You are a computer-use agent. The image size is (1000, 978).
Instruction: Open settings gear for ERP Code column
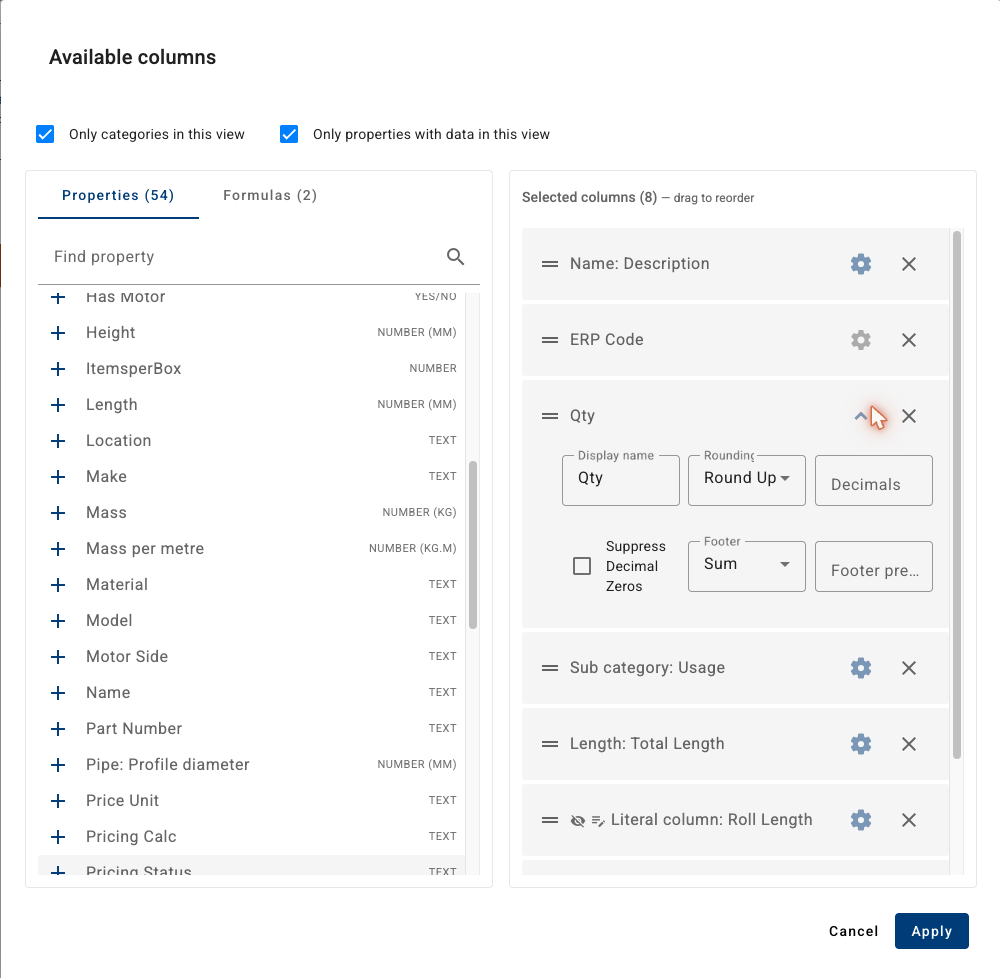coord(860,340)
